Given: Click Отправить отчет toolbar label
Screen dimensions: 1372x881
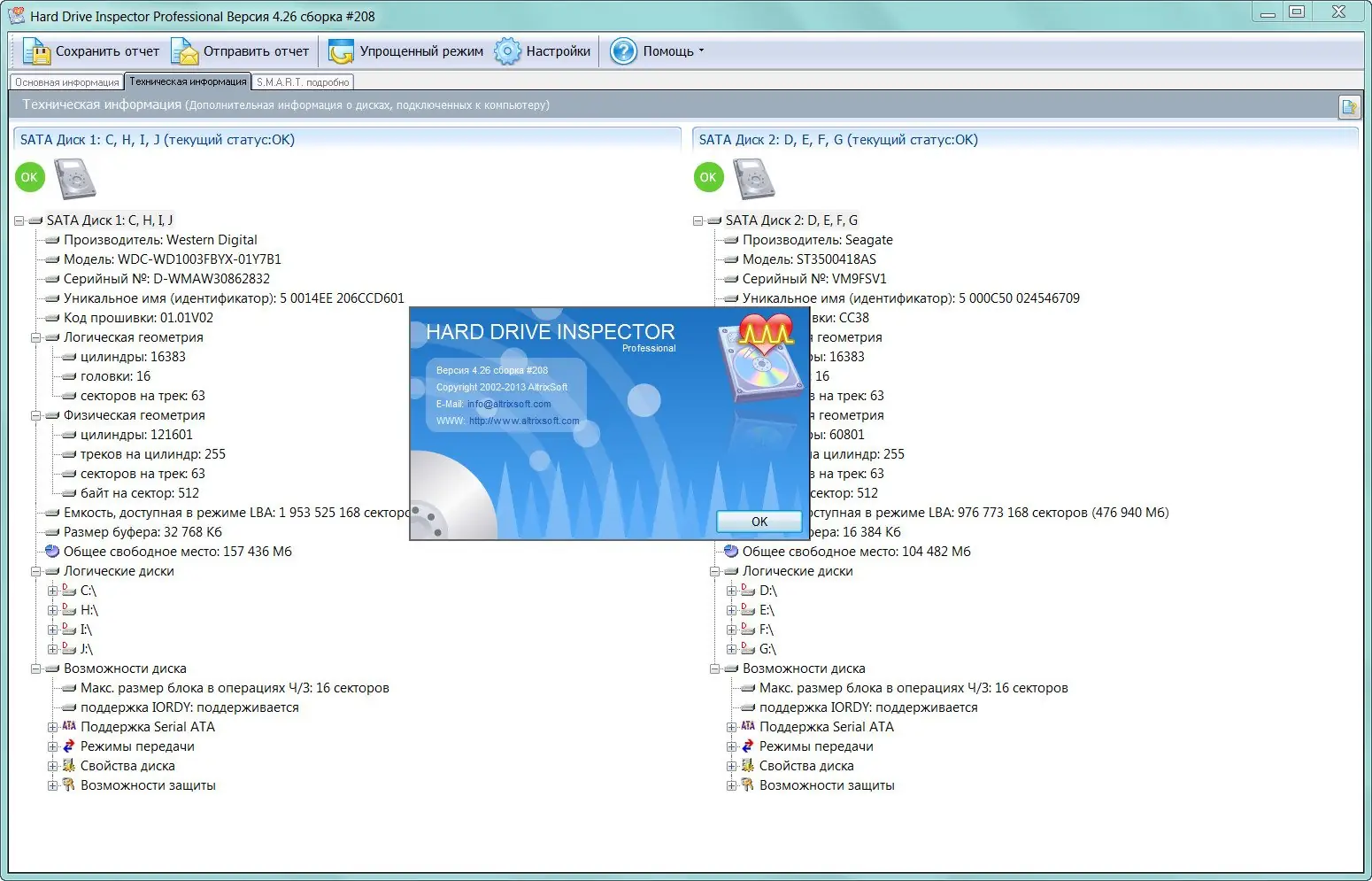Looking at the screenshot, I should tap(256, 51).
